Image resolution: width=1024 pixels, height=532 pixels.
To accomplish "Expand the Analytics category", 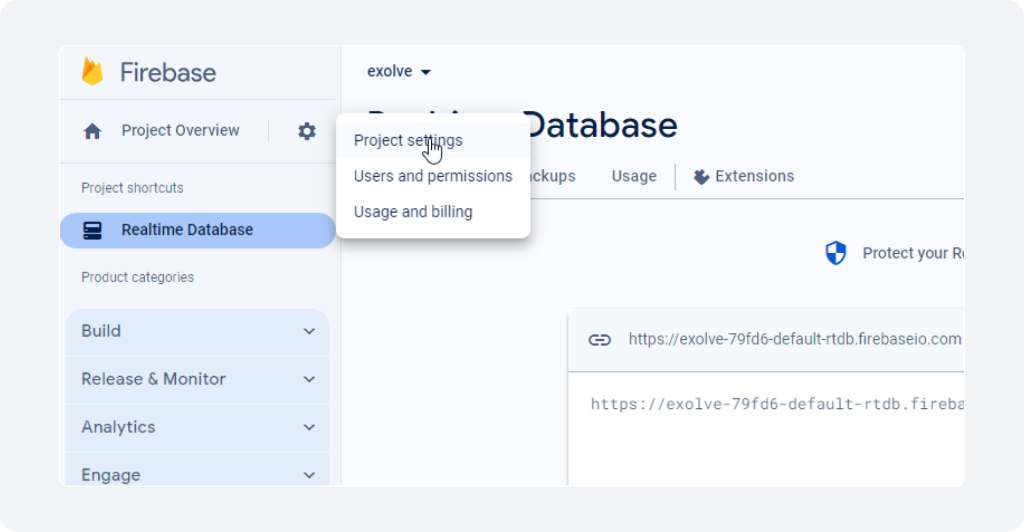I will [197, 428].
